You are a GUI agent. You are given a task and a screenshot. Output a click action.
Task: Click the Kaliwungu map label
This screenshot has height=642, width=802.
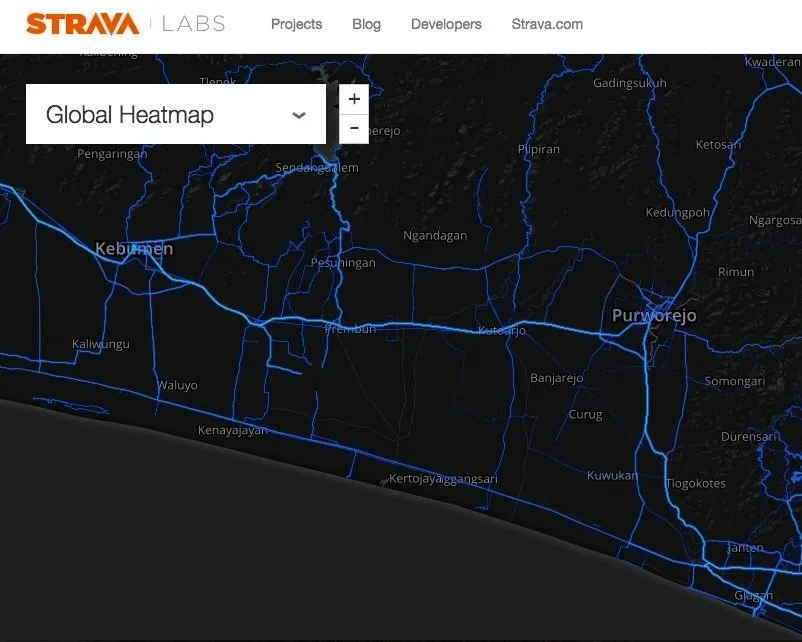pyautogui.click(x=101, y=344)
